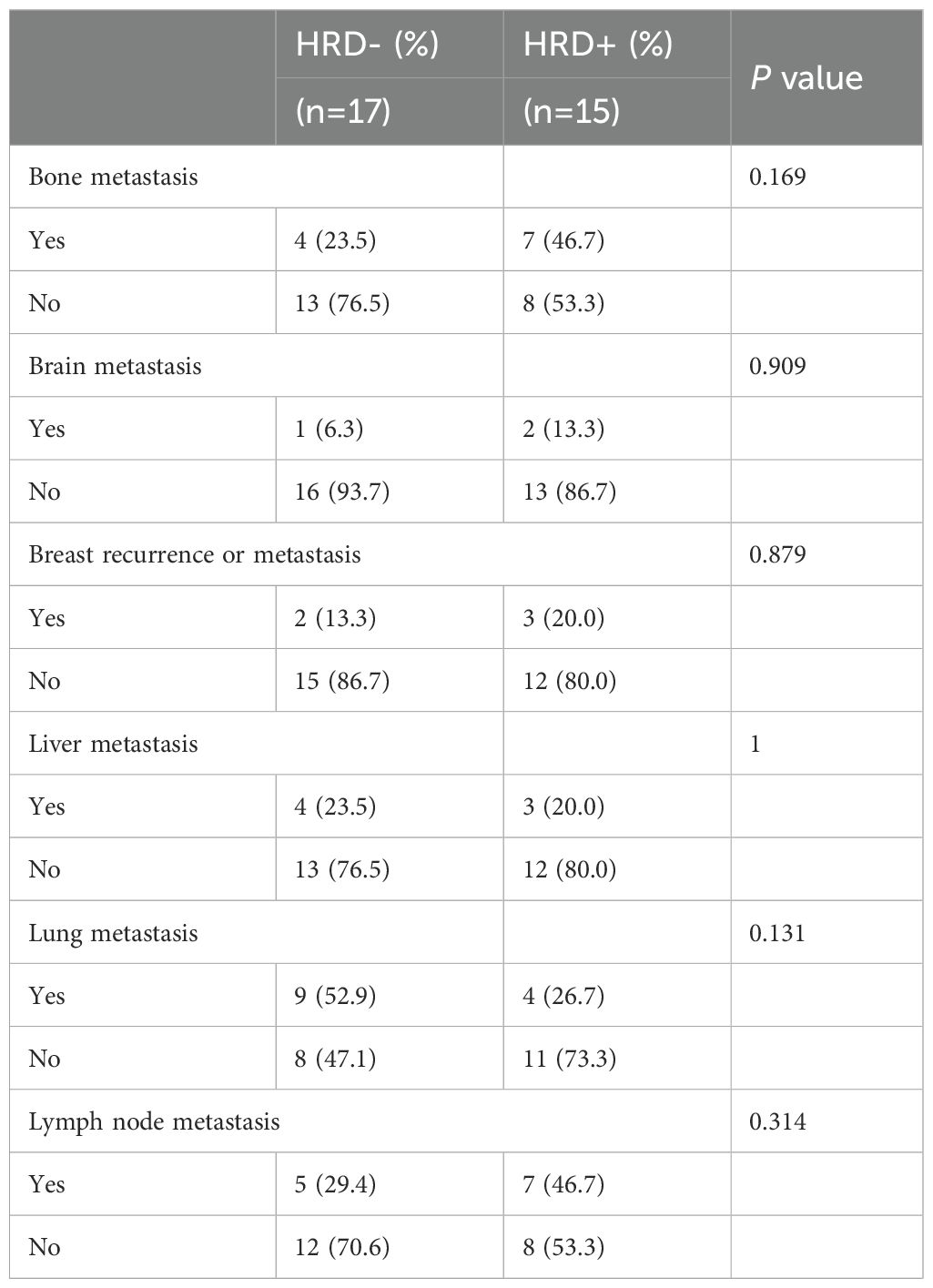The width and height of the screenshot is (933, 1288).
Task: Select the P value header cell
Action: (806, 78)
